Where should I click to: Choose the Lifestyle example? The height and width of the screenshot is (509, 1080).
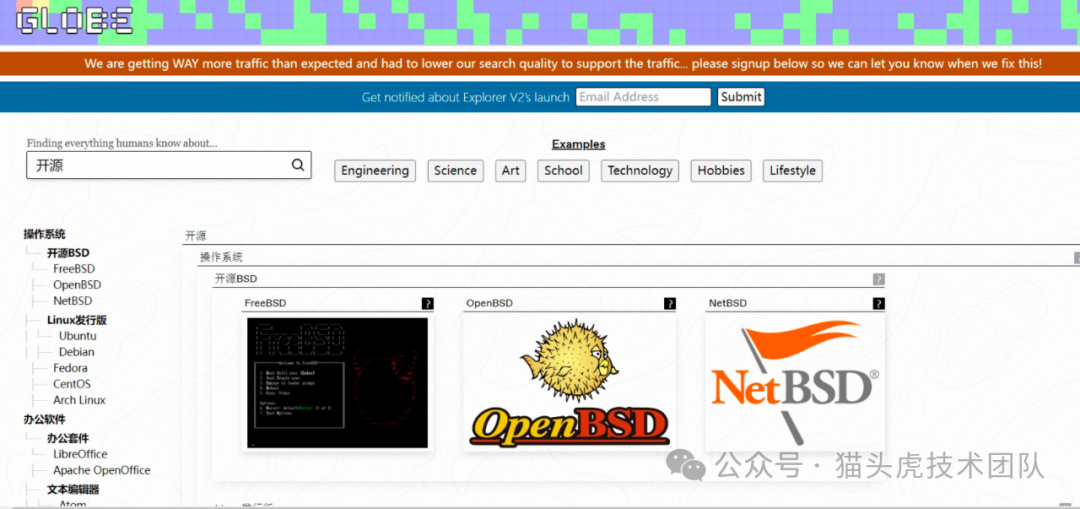pyautogui.click(x=792, y=171)
